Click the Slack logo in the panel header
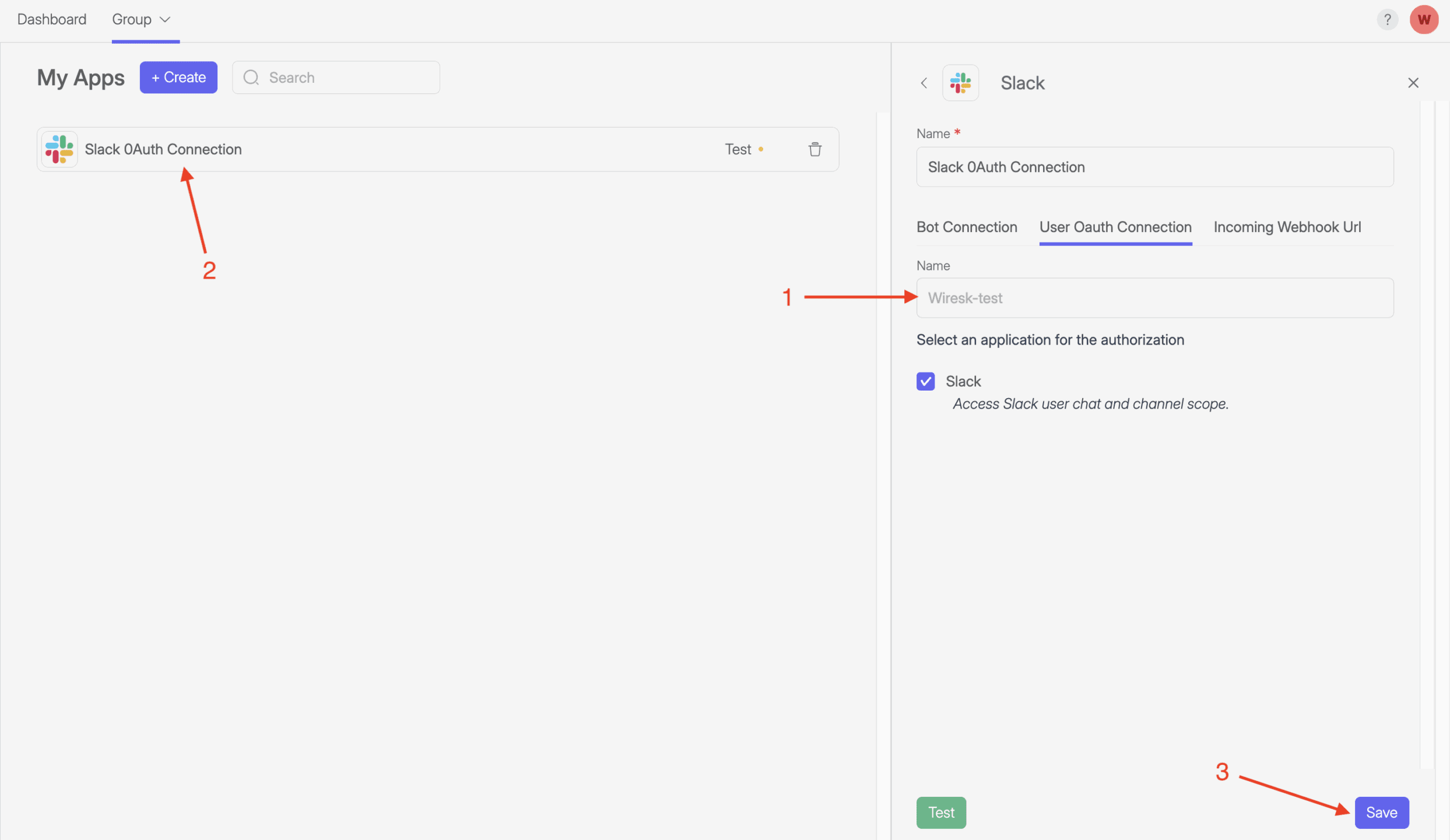 coord(960,83)
